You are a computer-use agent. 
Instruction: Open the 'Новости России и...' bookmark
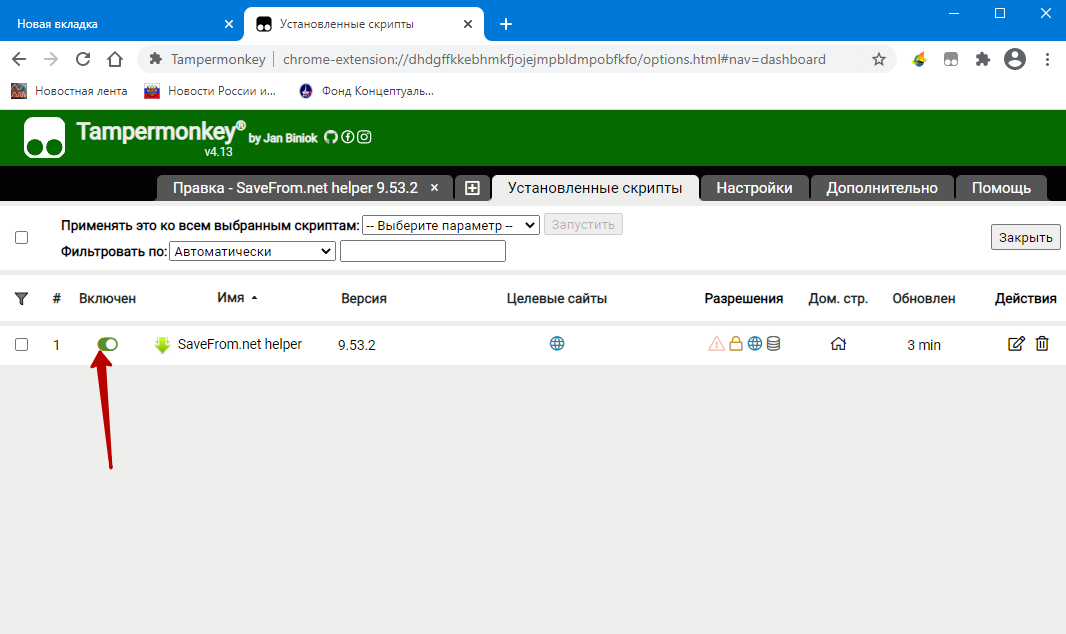pyautogui.click(x=210, y=90)
